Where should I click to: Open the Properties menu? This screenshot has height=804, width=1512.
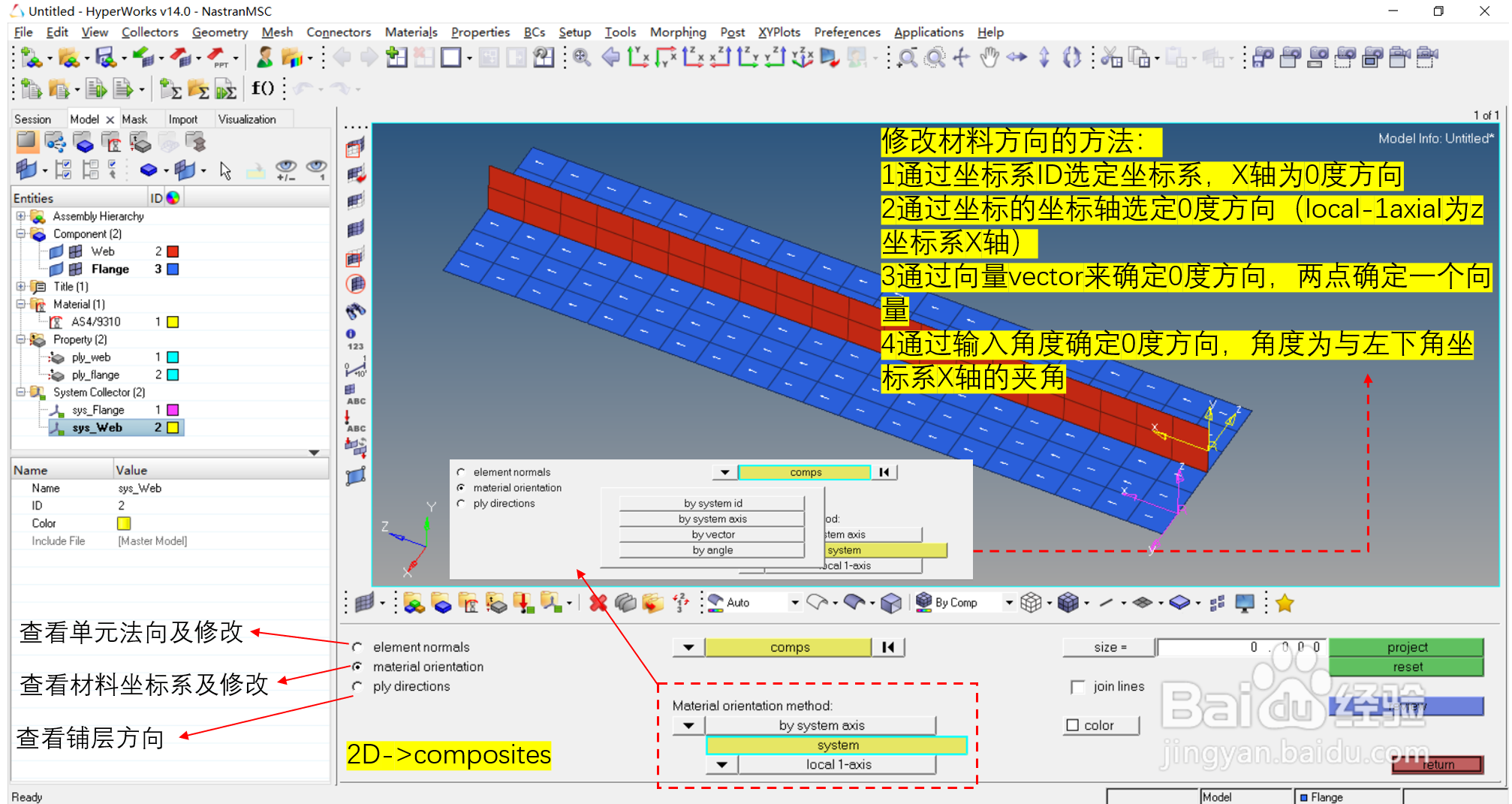(x=480, y=32)
